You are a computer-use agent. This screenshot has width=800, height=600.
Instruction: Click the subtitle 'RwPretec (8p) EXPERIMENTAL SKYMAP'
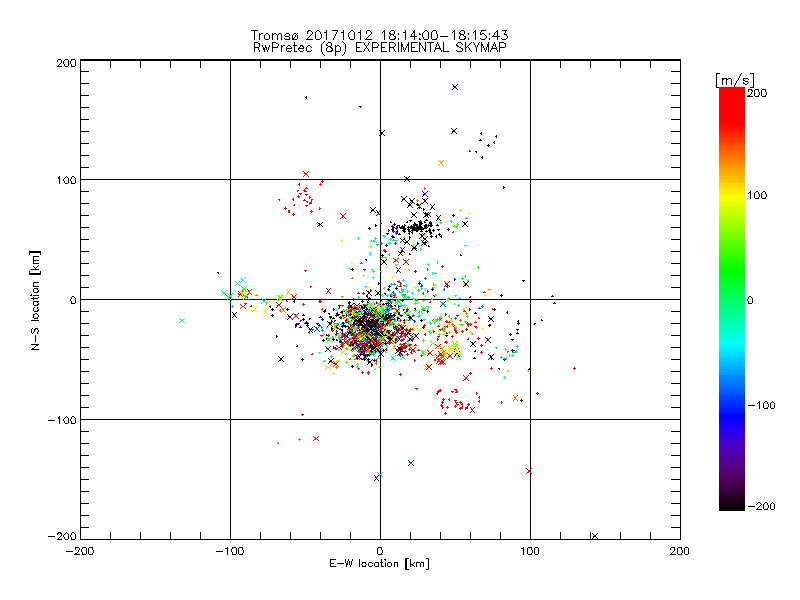tap(379, 48)
